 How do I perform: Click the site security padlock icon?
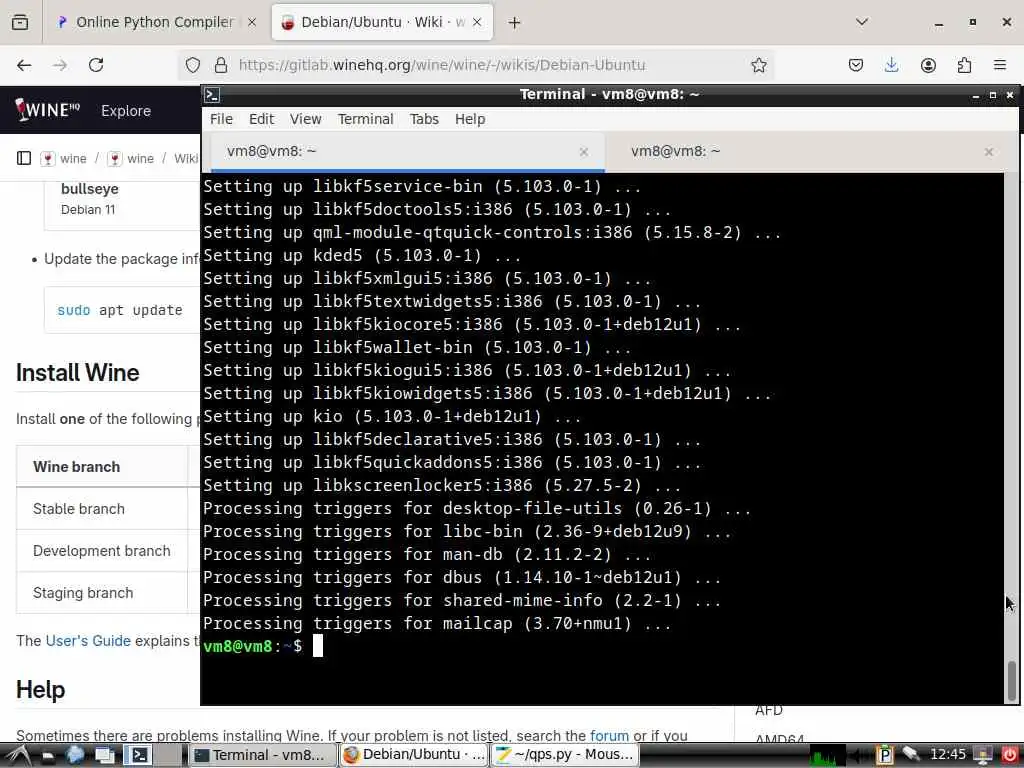click(x=221, y=65)
